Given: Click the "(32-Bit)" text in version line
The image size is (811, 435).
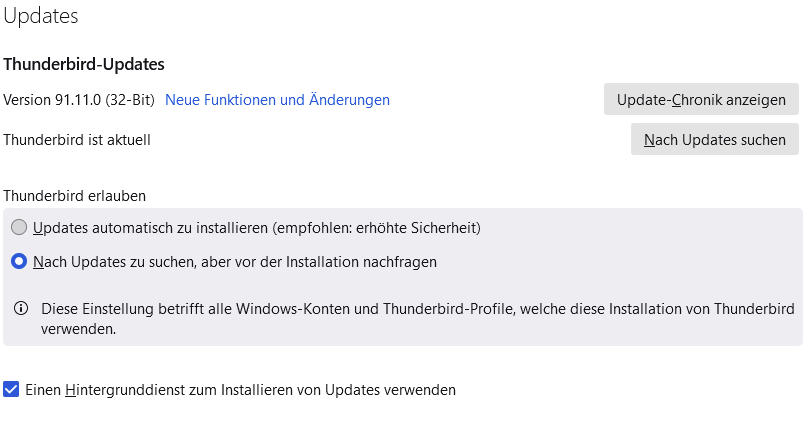Looking at the screenshot, I should coord(129,100).
